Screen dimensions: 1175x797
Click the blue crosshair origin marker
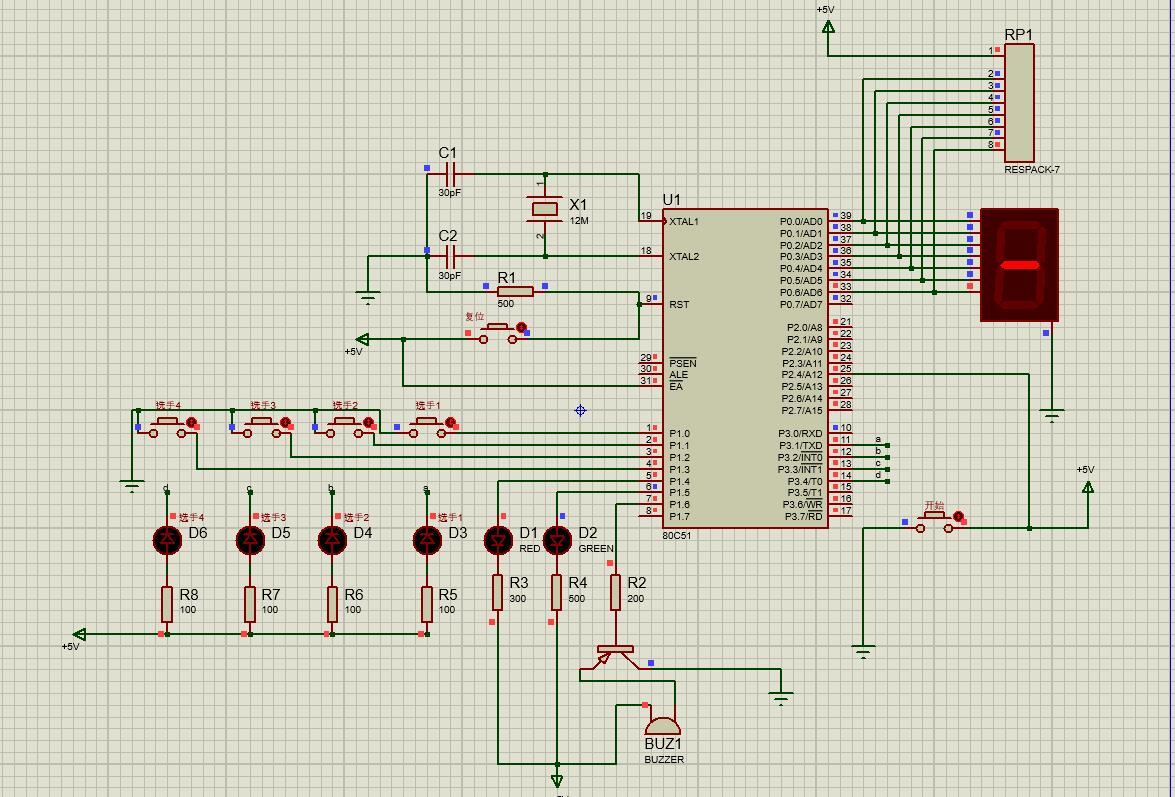580,410
